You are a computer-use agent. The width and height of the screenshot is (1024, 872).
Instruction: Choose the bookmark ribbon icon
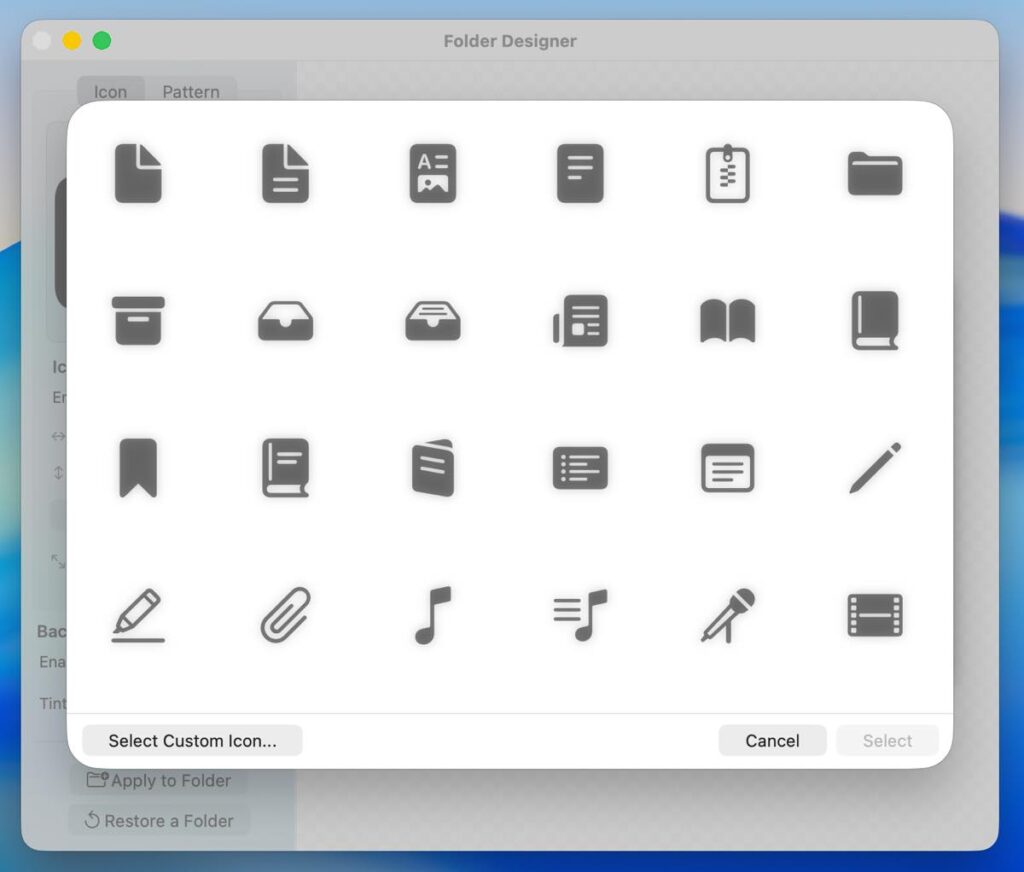point(138,467)
